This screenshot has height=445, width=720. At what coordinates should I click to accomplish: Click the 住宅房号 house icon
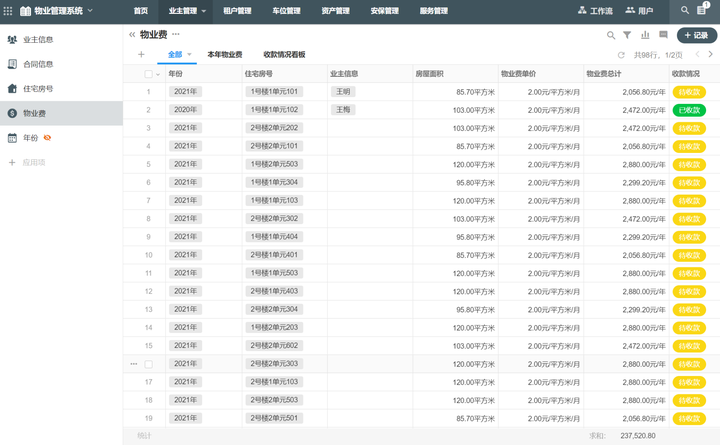coord(12,89)
